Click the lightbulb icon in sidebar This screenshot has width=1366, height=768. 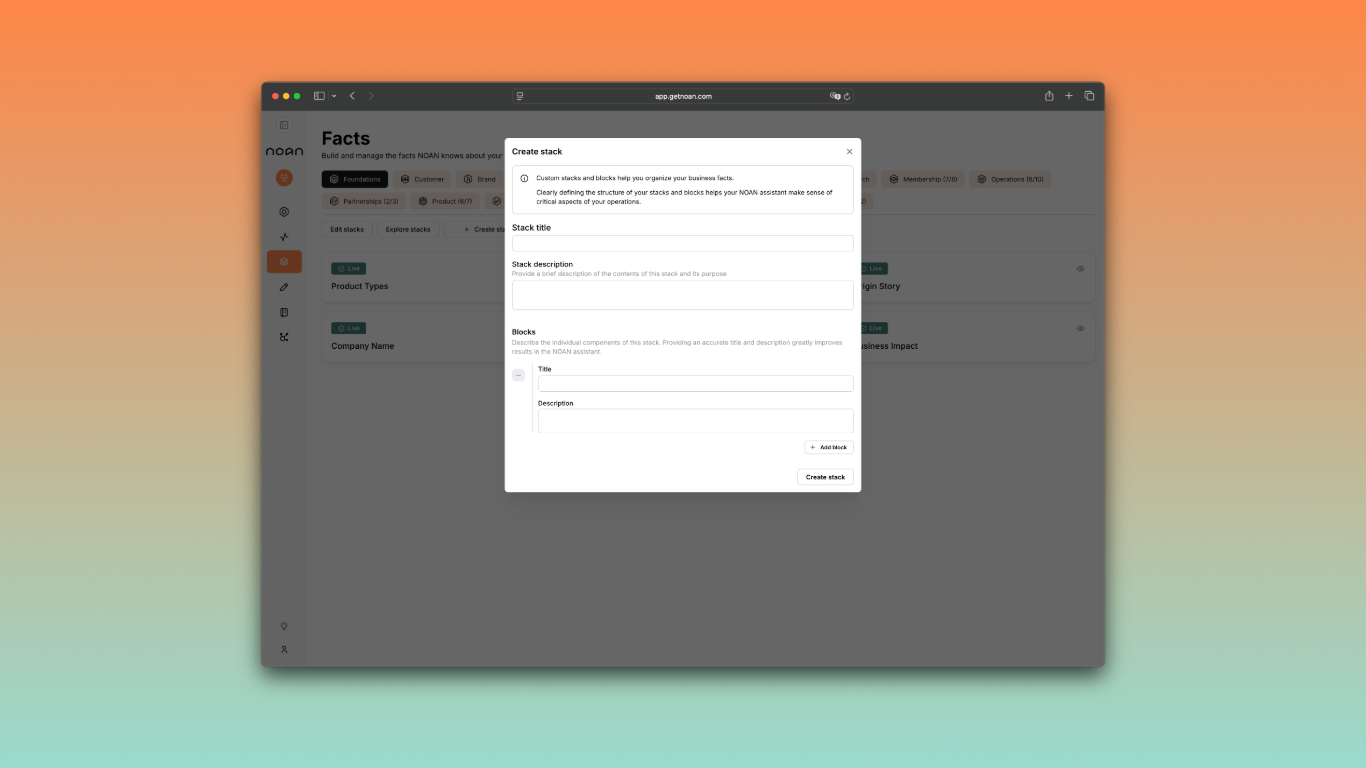284,626
